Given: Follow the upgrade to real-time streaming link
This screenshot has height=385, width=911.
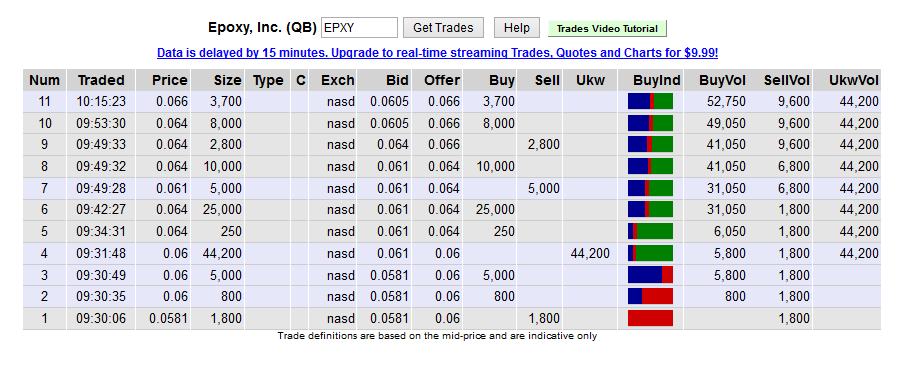Looking at the screenshot, I should [437, 53].
